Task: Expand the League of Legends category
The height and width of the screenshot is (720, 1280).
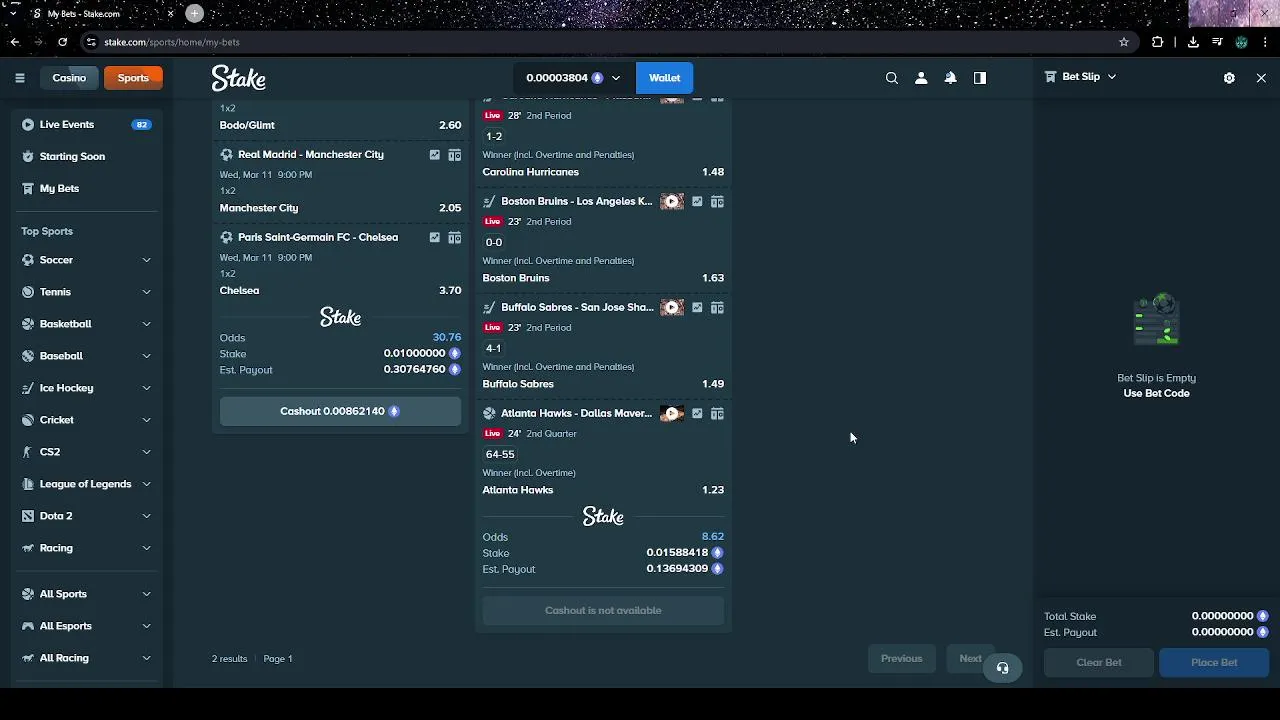Action: coord(146,484)
